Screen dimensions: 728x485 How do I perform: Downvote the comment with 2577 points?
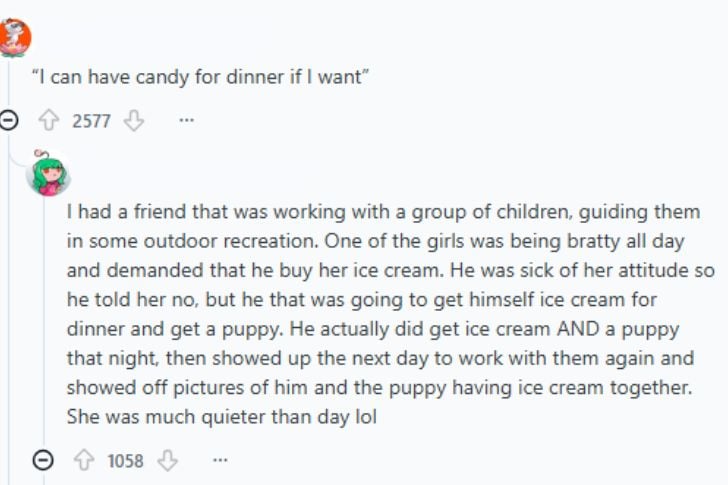(134, 121)
